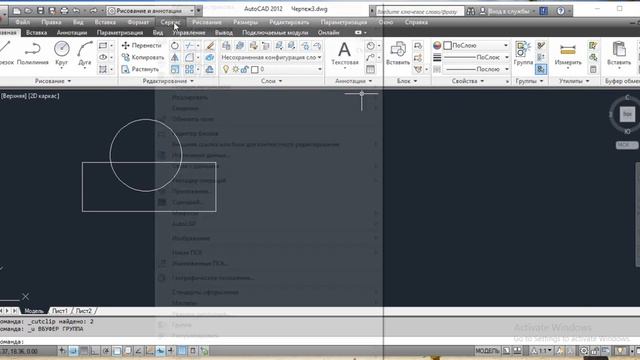Click the Подключаемые модули ribbon tab
The image size is (640, 360).
(x=275, y=33)
